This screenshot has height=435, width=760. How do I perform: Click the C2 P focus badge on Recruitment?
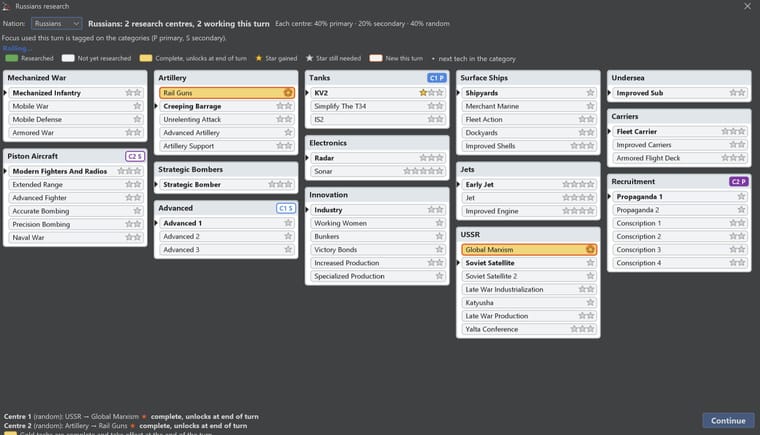(x=739, y=181)
